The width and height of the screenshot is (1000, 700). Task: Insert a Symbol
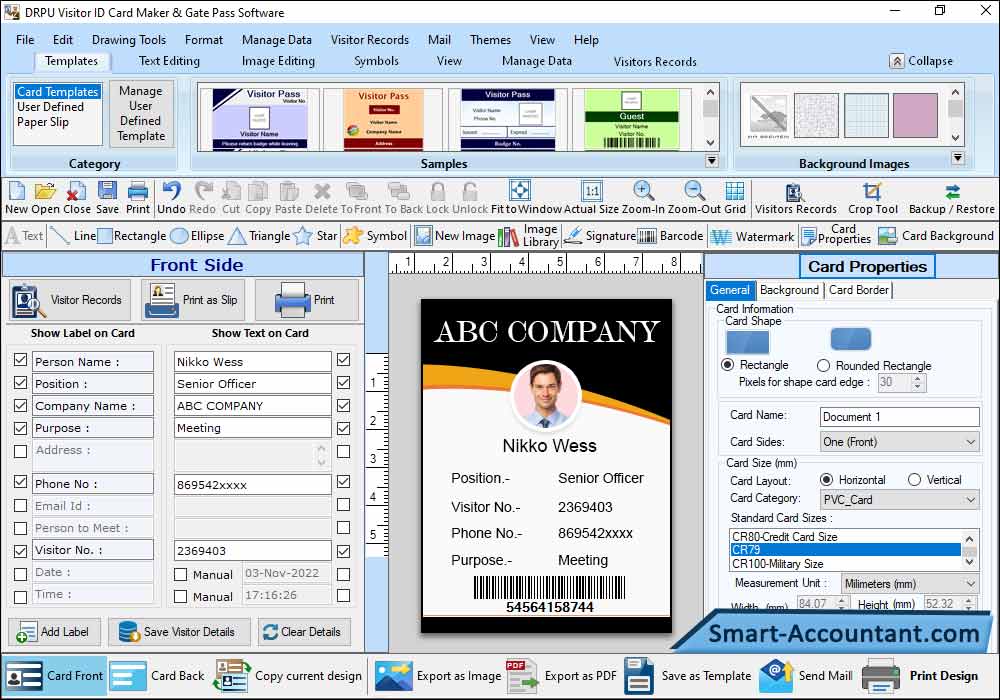tap(375, 236)
